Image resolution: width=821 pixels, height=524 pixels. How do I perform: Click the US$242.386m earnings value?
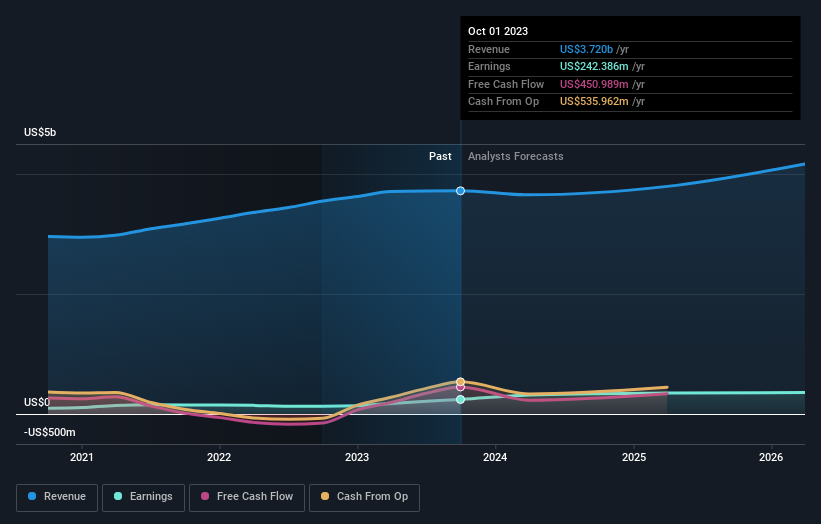594,66
